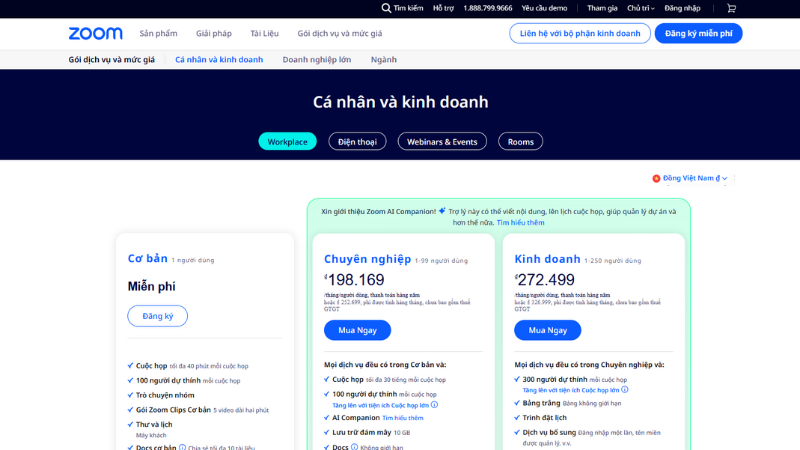800x450 pixels.
Task: Open the Tài Liệu menu
Action: point(264,34)
